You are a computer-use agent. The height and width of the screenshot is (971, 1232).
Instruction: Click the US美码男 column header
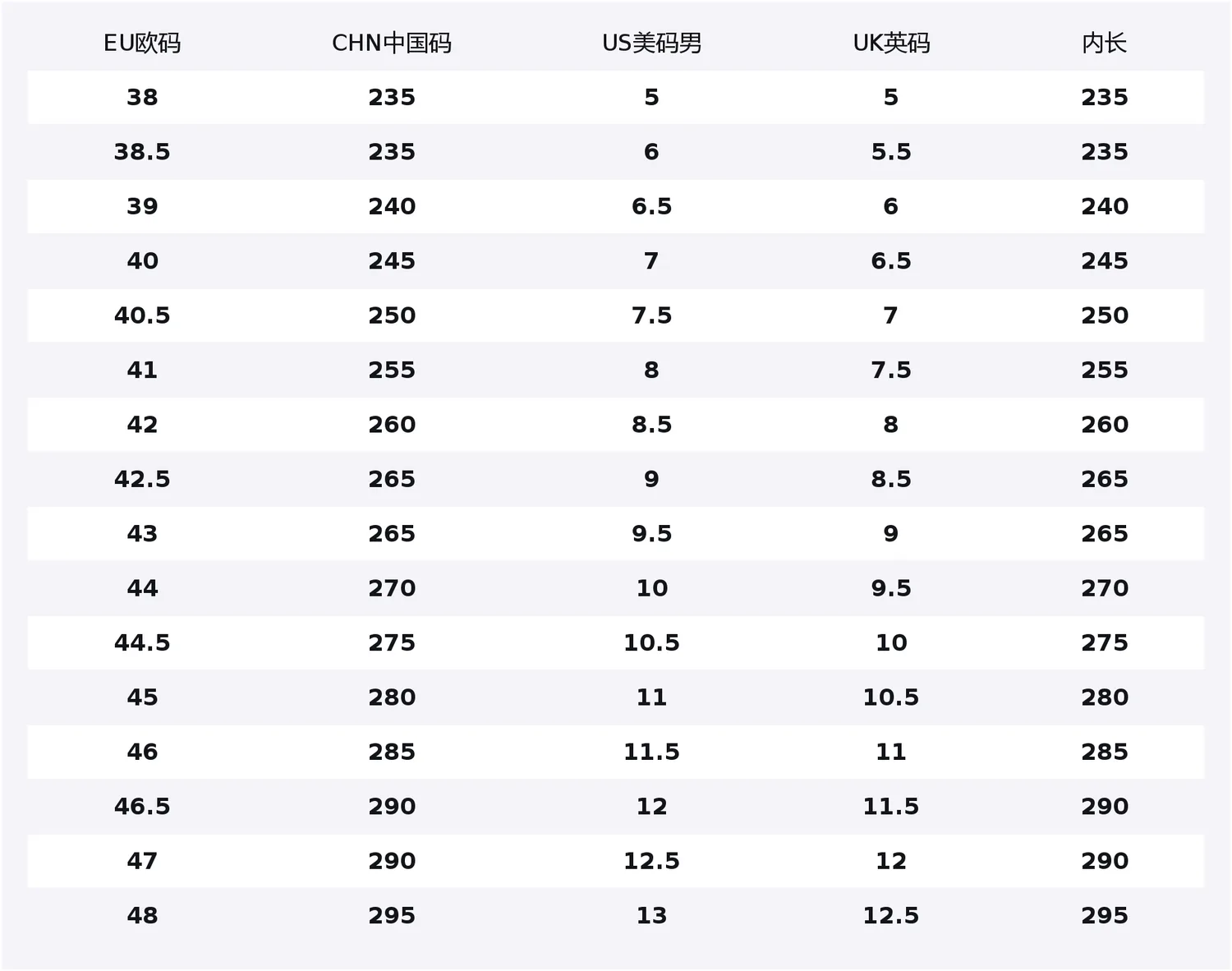click(x=652, y=43)
